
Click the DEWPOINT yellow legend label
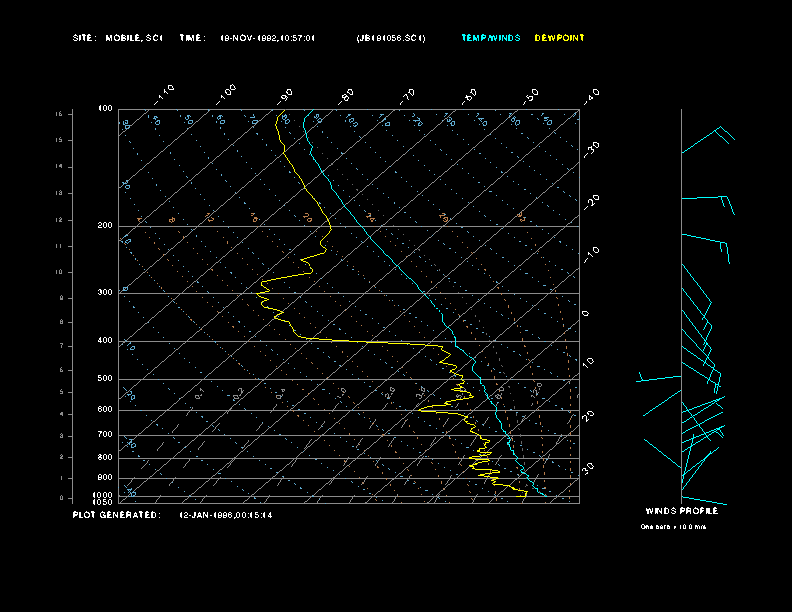(559, 38)
